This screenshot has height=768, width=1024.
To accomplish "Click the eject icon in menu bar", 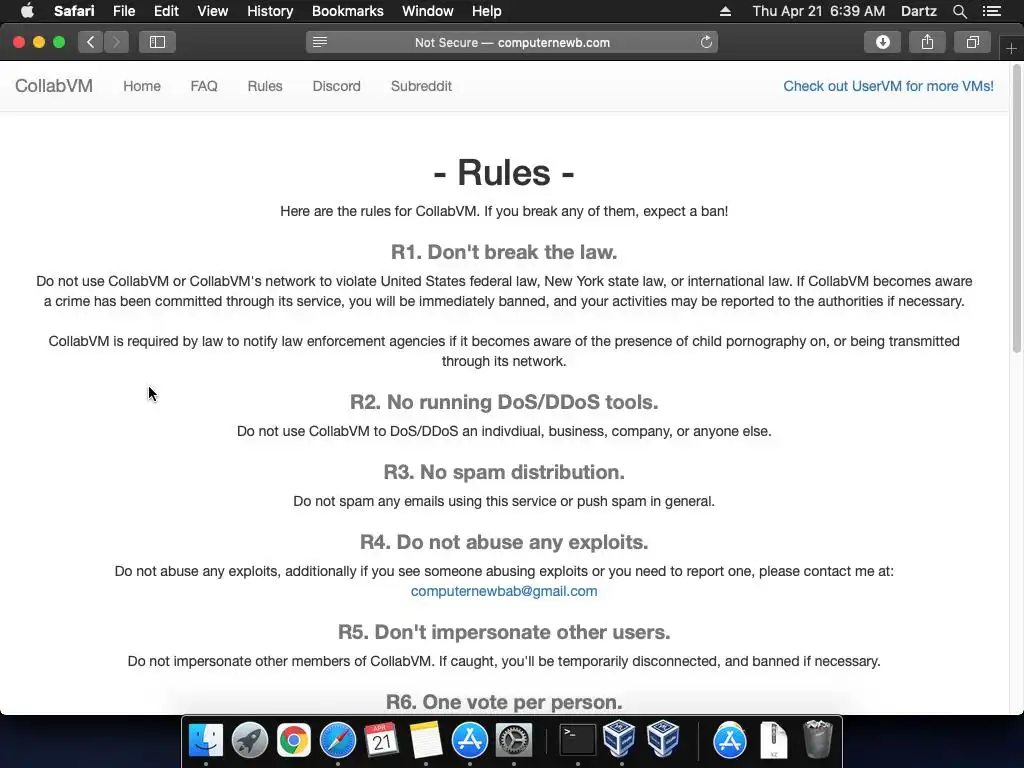I will tap(726, 11).
